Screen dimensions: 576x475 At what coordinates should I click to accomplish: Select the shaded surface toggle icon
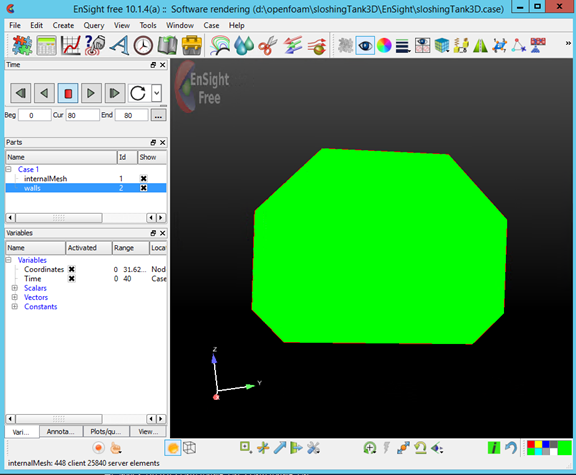[x=173, y=448]
